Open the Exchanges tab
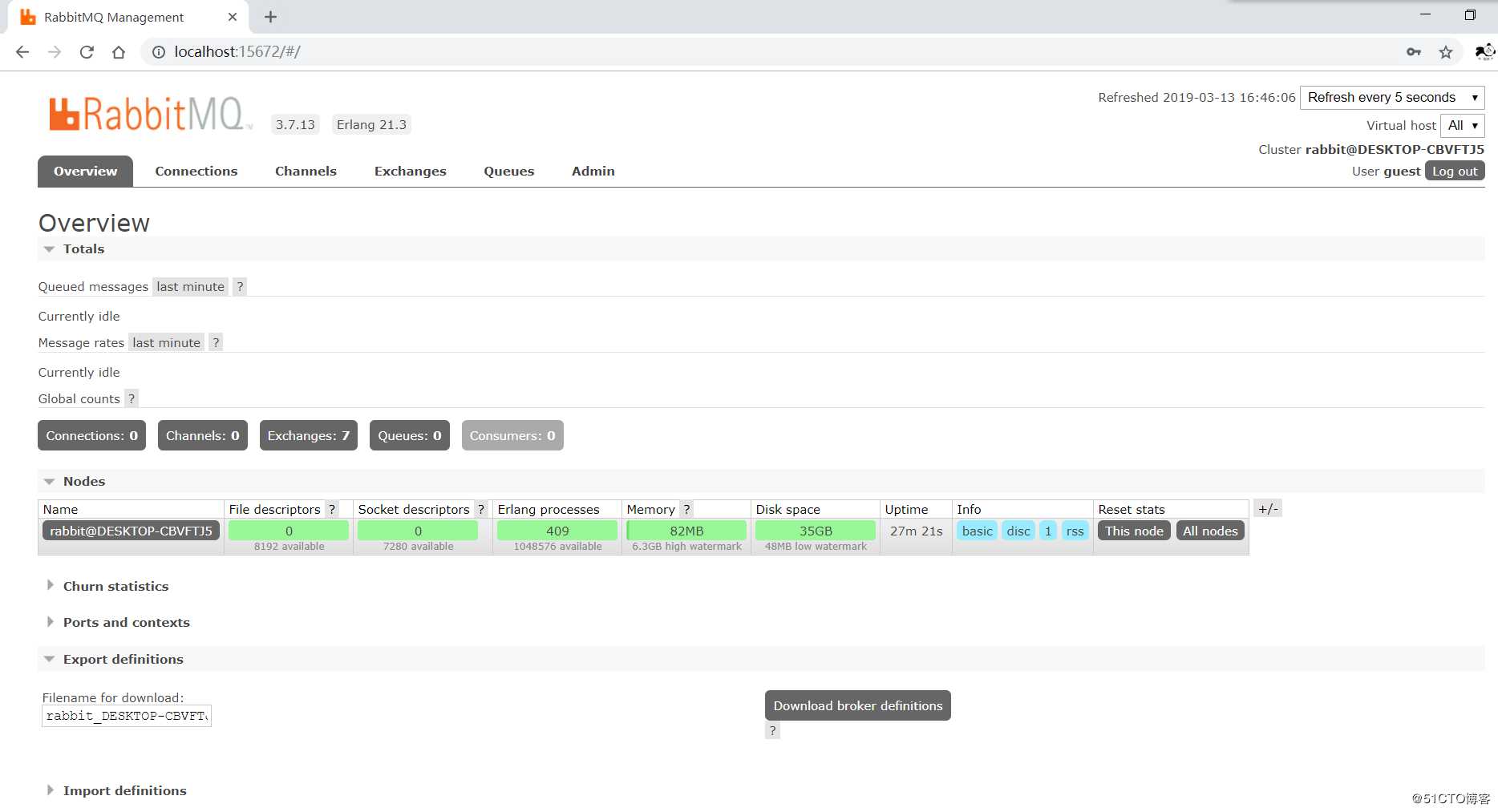This screenshot has width=1498, height=812. 410,172
